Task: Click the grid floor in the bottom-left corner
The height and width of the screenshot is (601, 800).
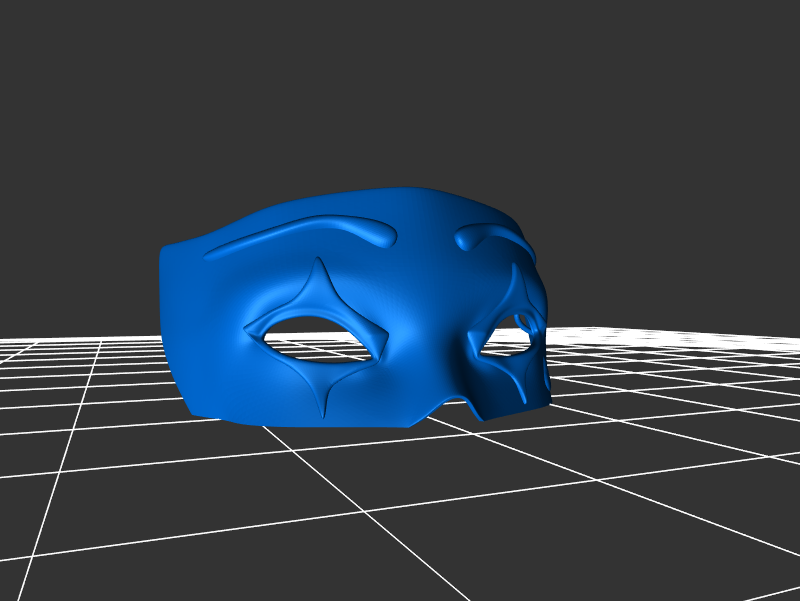Action: pyautogui.click(x=60, y=560)
